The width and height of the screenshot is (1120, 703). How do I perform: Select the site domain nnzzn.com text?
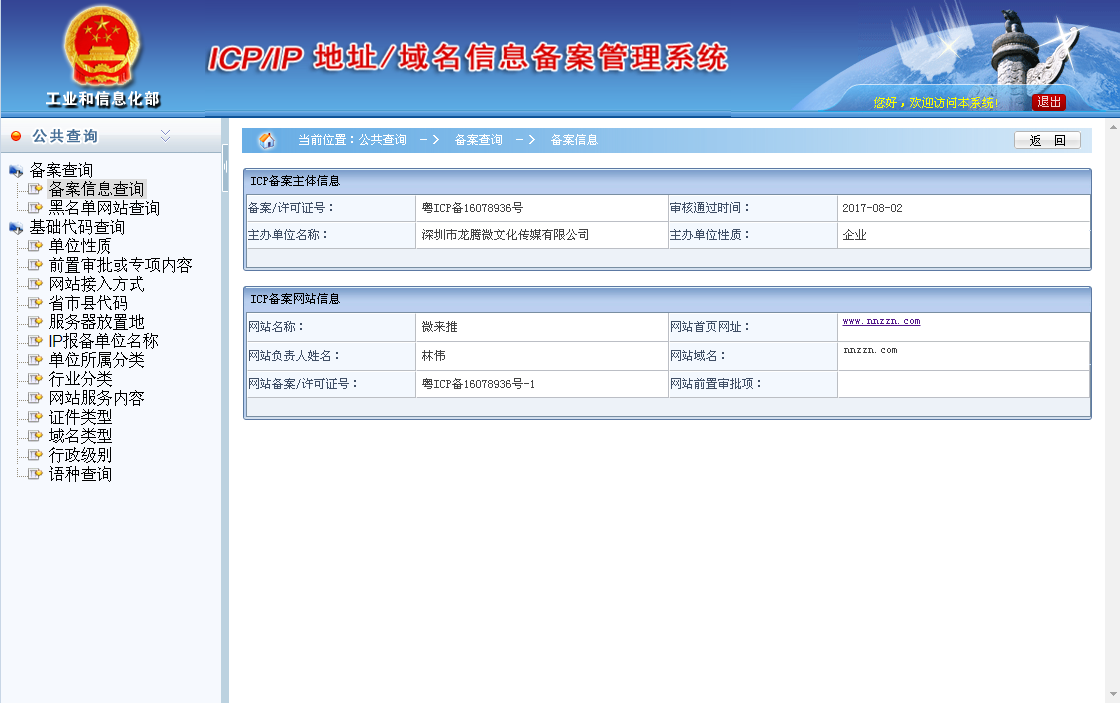870,350
